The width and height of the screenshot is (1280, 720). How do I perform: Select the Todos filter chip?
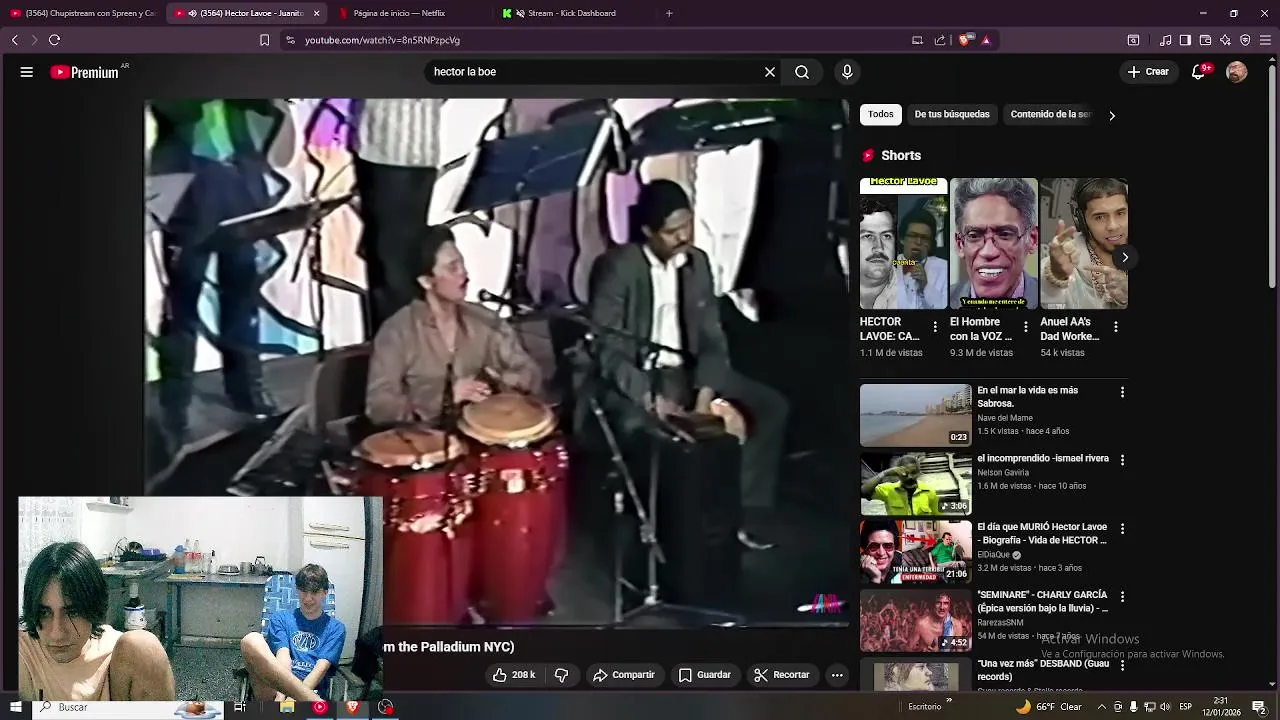tap(881, 114)
